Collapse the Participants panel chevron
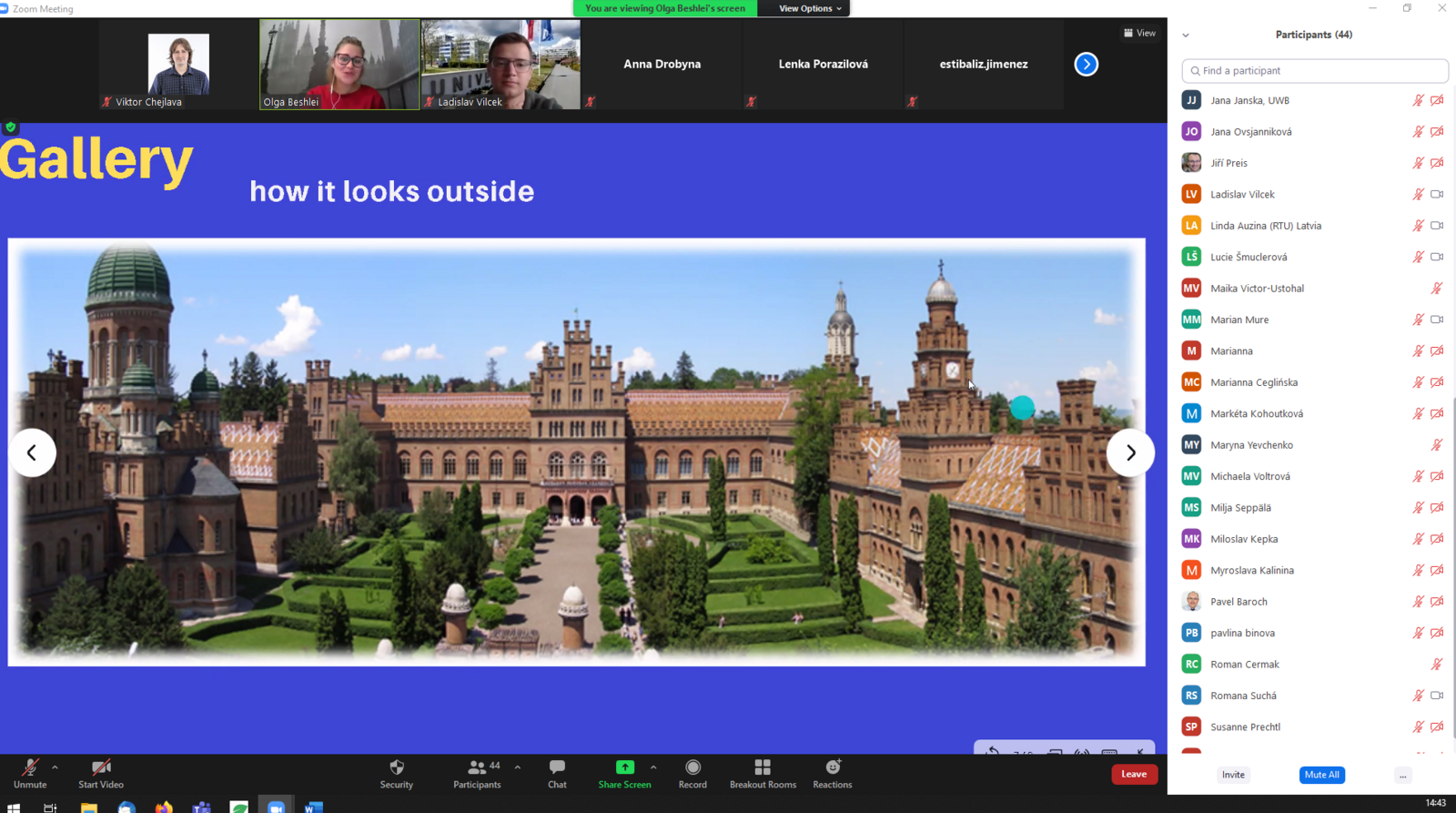 [1185, 36]
